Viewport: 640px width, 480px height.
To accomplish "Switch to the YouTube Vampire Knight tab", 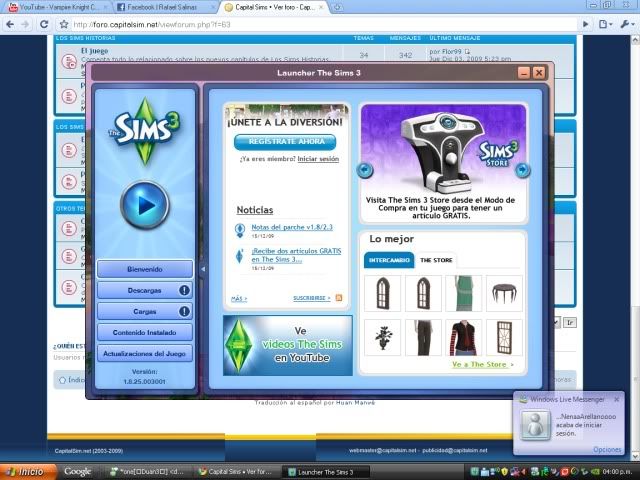I will pyautogui.click(x=58, y=7).
